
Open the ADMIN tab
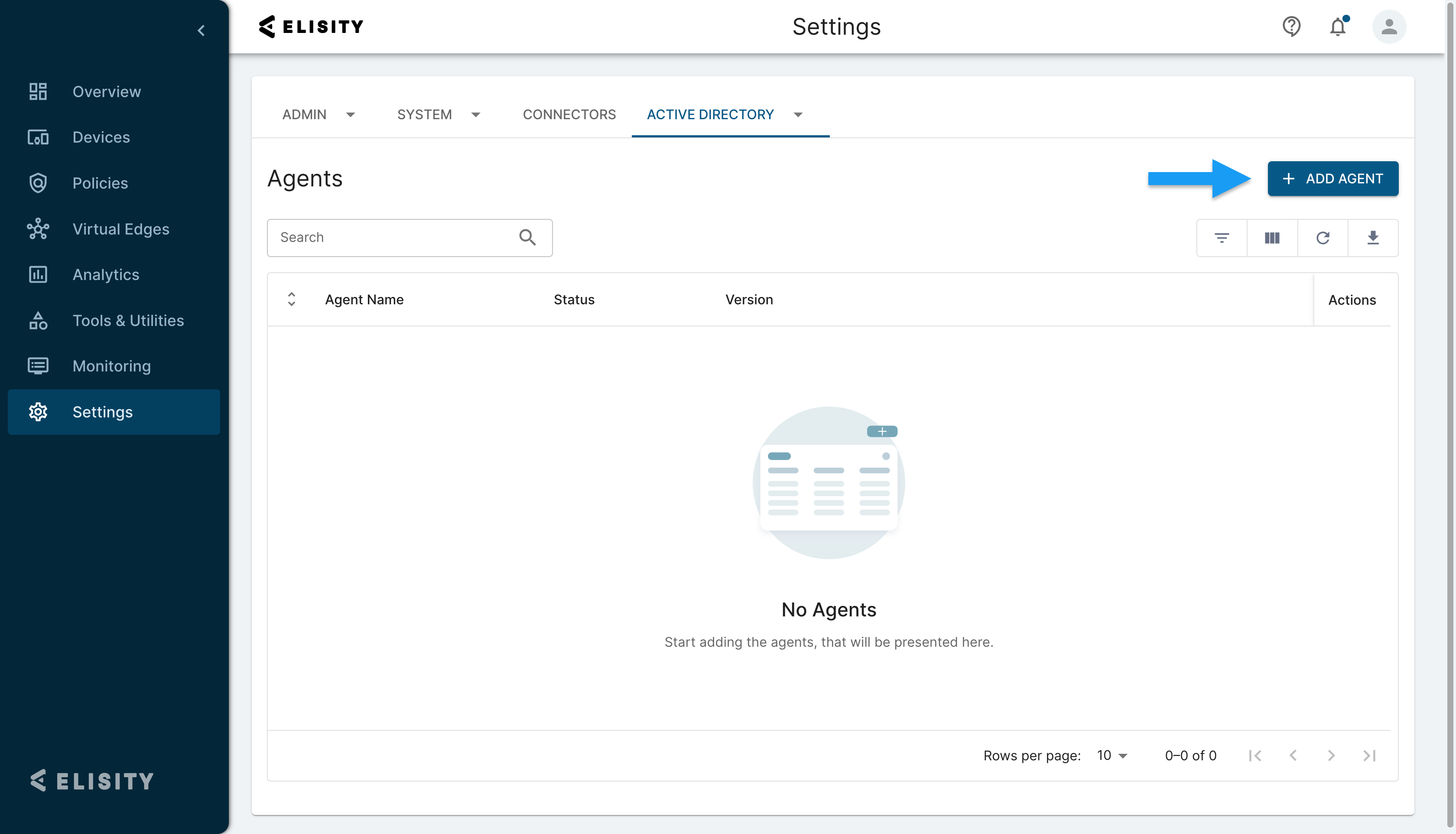coord(304,114)
